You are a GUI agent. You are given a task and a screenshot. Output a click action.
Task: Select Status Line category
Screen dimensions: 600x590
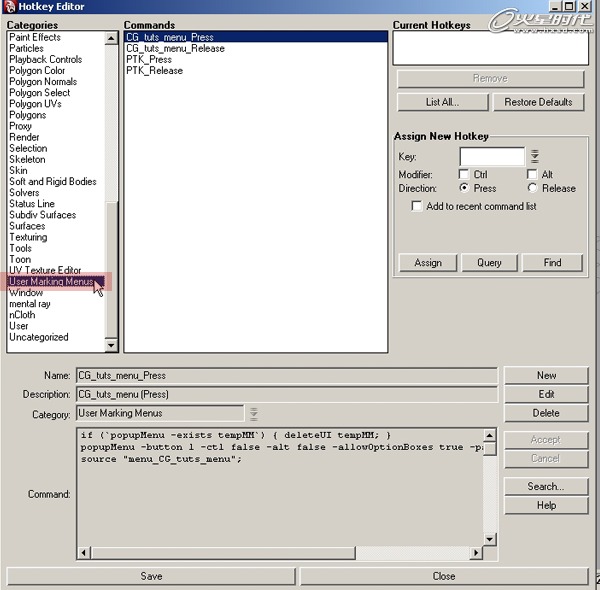point(56,204)
